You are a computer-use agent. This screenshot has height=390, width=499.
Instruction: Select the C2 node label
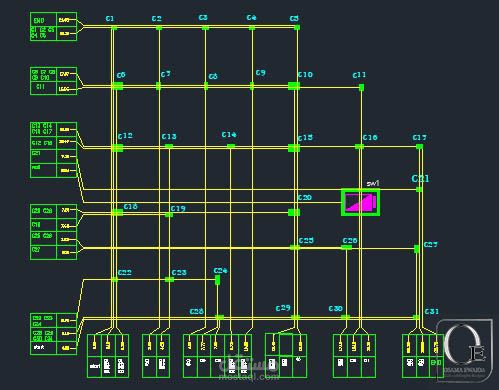point(156,19)
